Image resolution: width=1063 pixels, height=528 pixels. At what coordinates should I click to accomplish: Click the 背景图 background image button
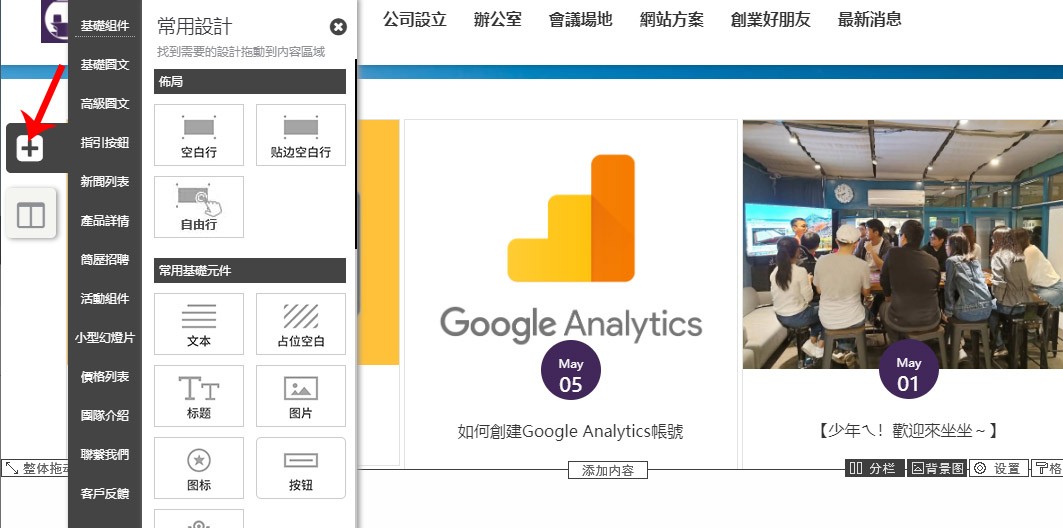(937, 468)
